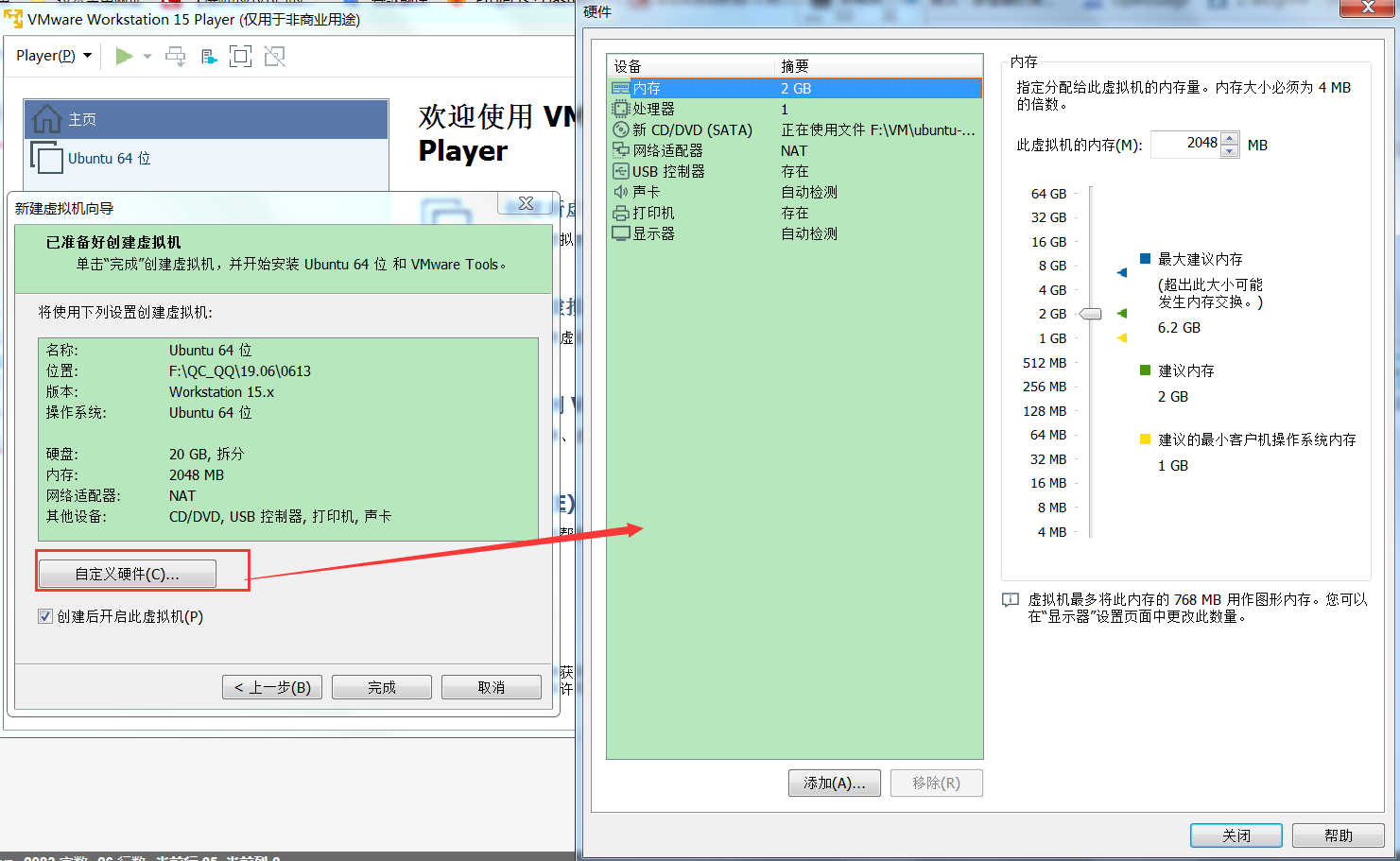Screen dimensions: 1400x861
Task: Select the 网络适配器 network adapter device
Action: click(667, 150)
